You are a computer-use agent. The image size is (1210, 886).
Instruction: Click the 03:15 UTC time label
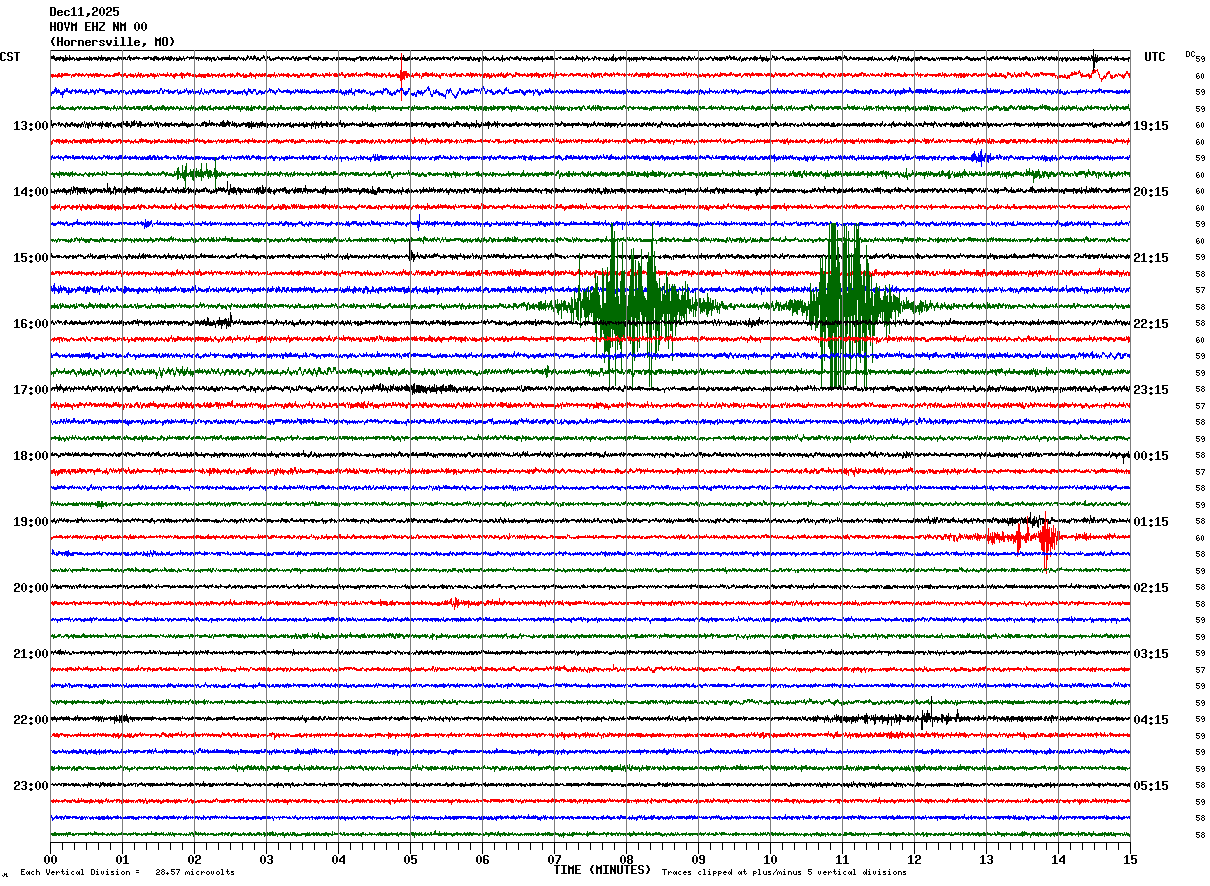1151,654
